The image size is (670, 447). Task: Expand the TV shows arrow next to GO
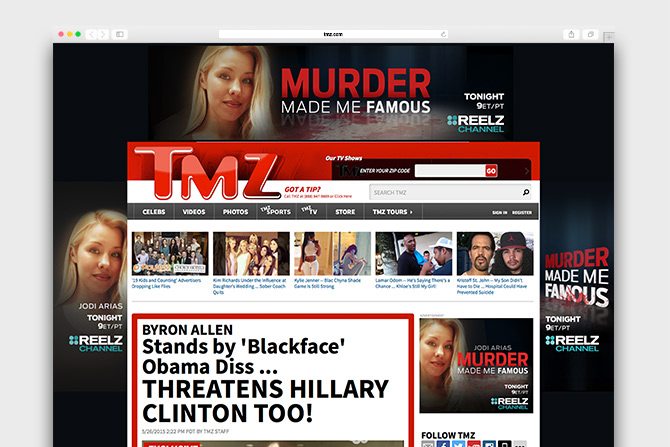point(526,171)
